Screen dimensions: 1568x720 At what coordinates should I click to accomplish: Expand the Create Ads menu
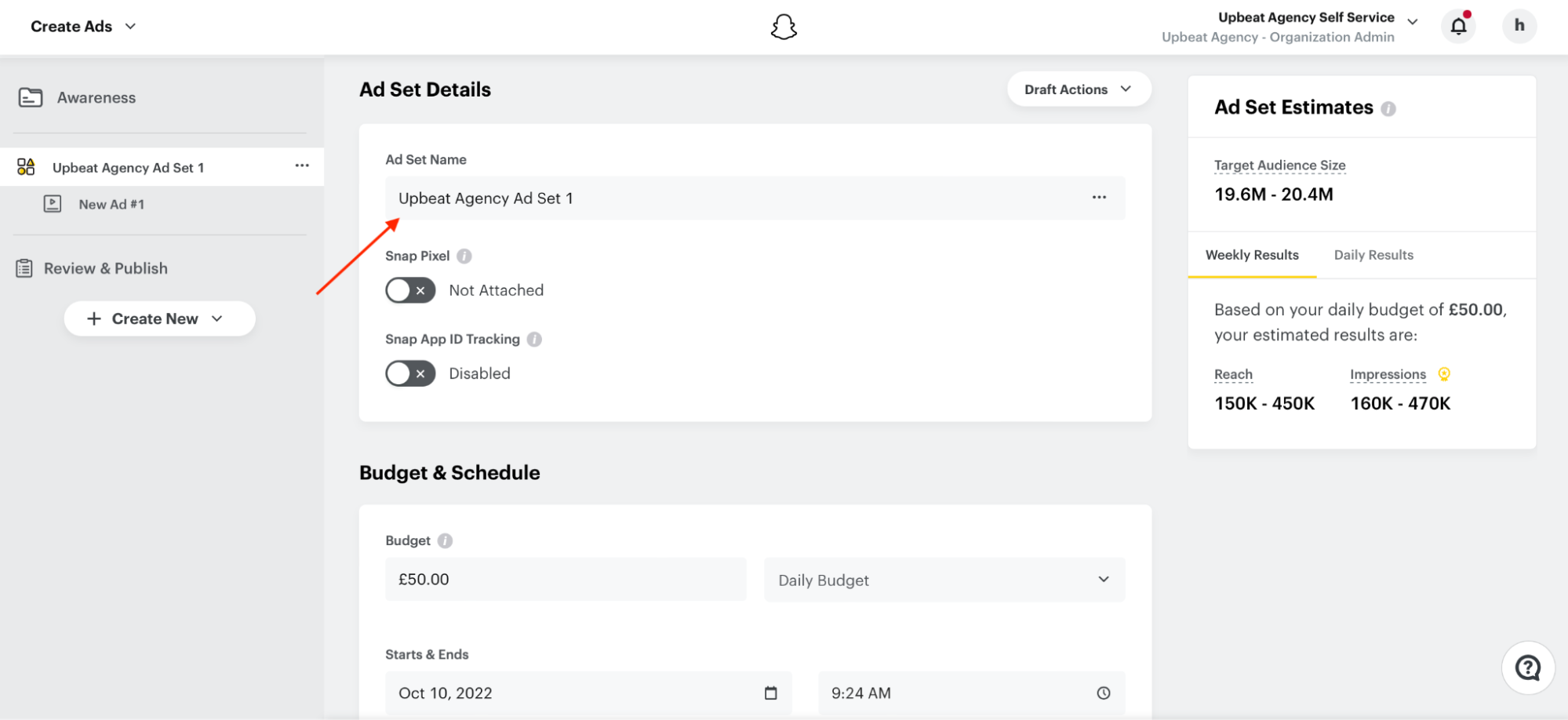point(83,27)
